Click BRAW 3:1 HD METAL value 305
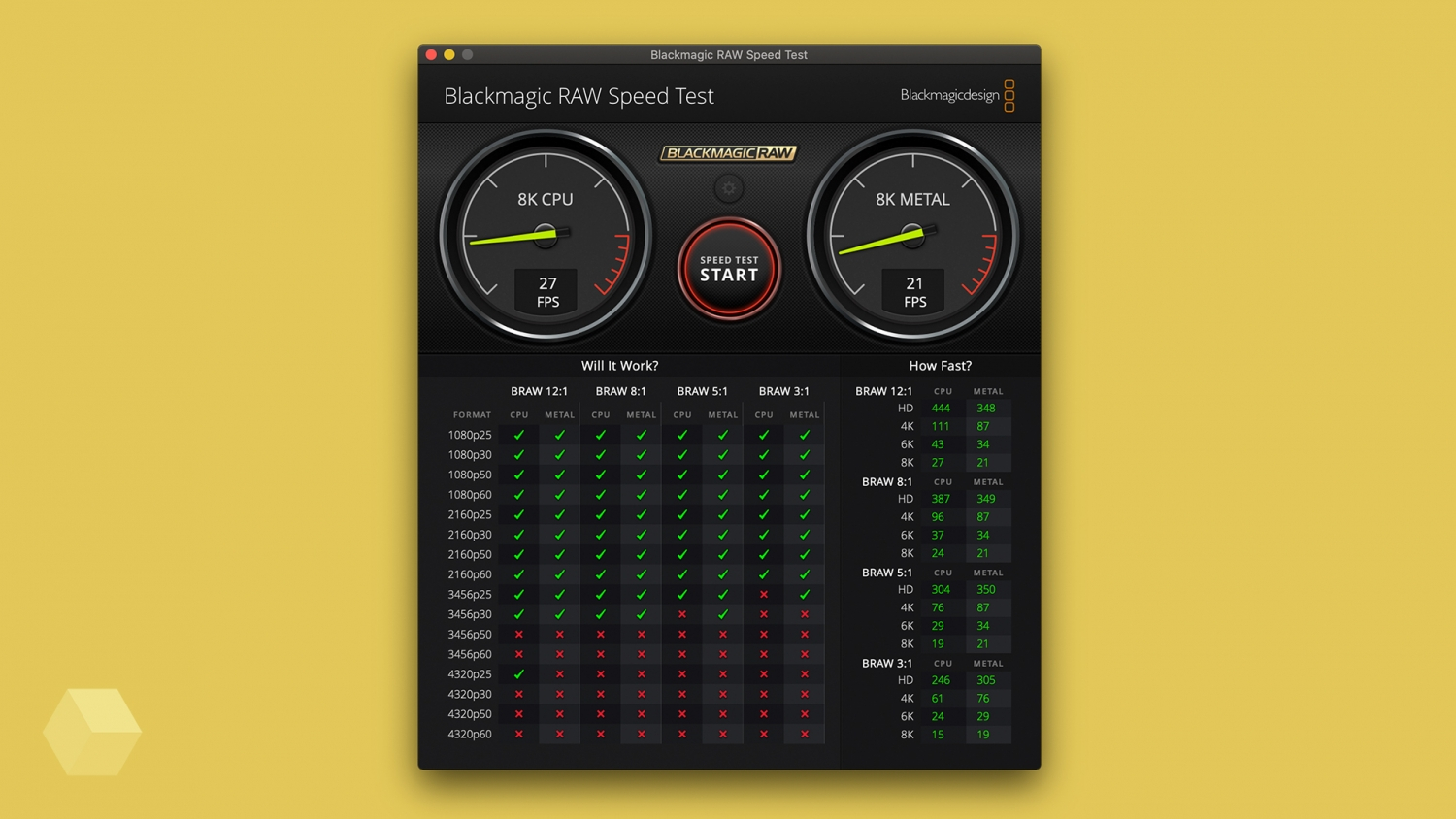The width and height of the screenshot is (1456, 819). pos(986,680)
